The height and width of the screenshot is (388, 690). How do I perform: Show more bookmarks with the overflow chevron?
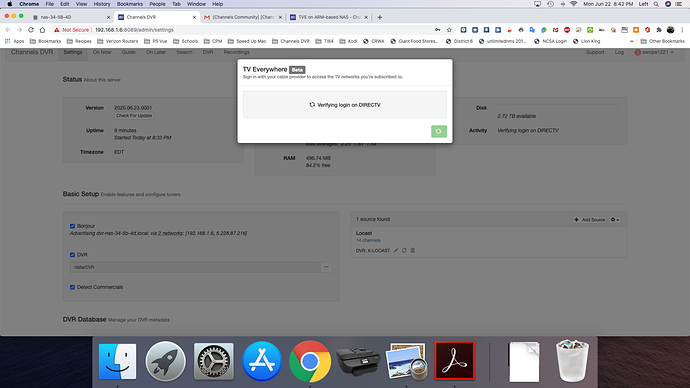click(x=632, y=41)
